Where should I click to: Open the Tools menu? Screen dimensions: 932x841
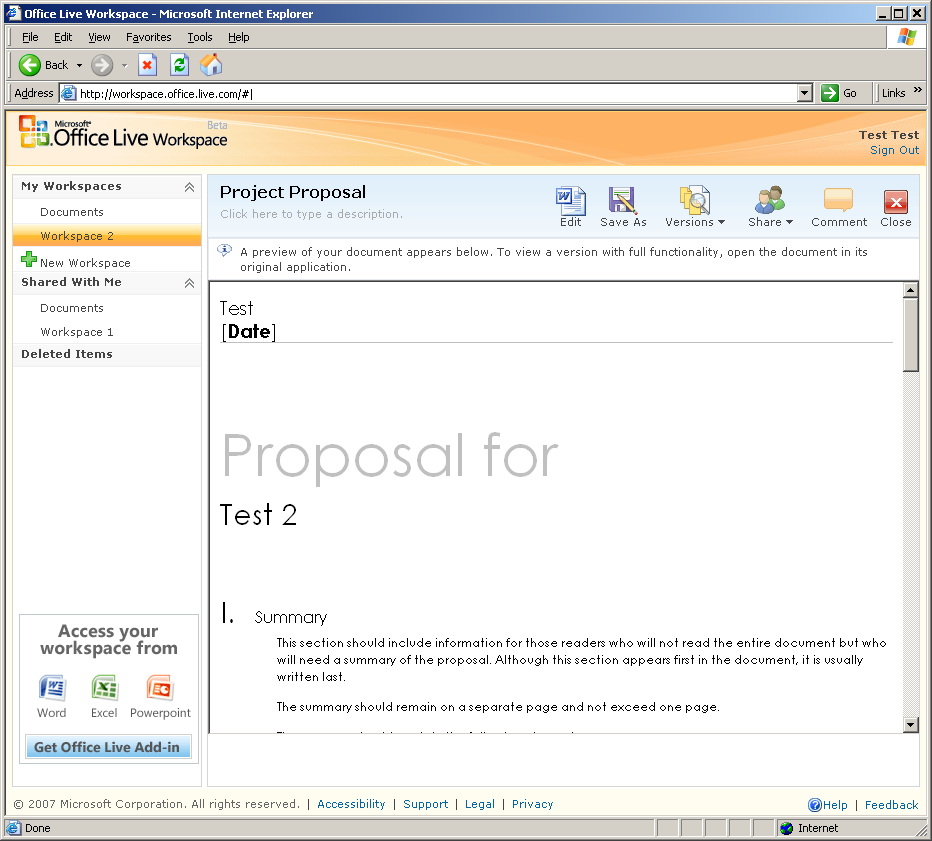click(x=200, y=37)
